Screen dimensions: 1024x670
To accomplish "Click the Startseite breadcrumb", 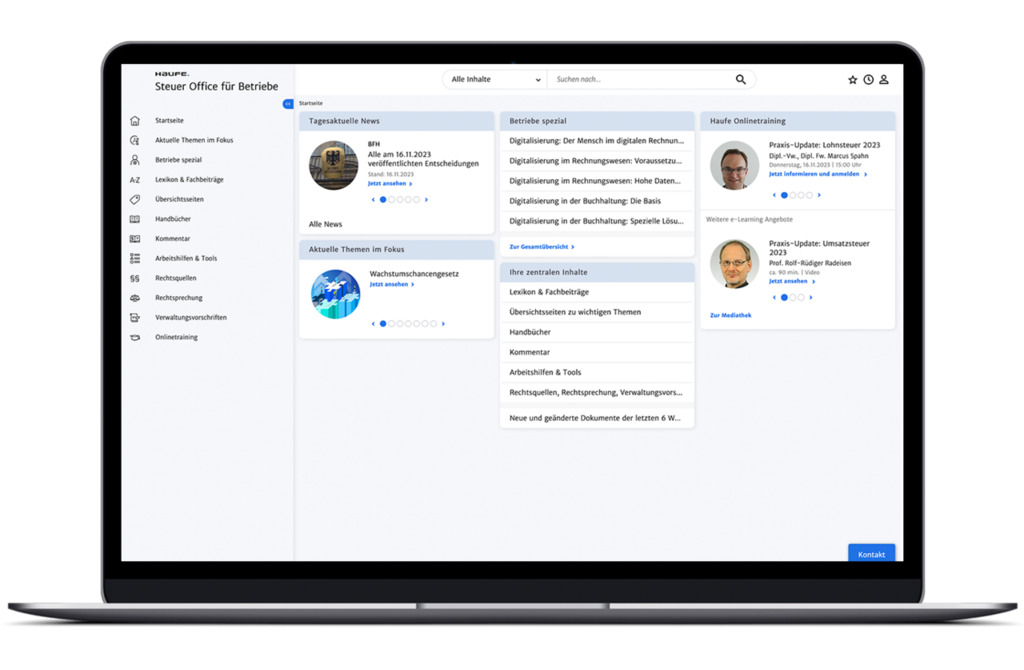I will point(311,103).
